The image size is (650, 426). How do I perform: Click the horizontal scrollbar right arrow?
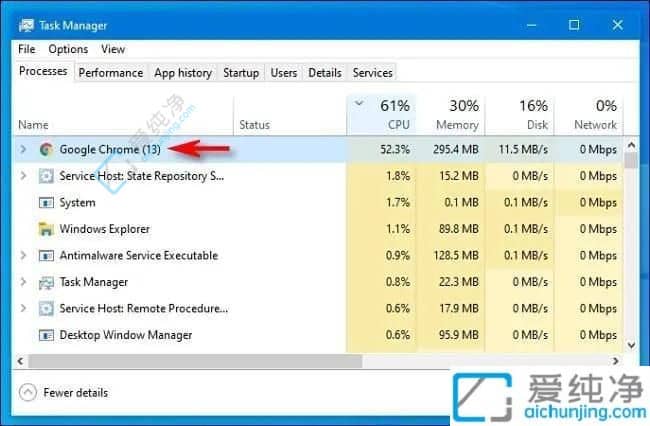pos(616,361)
